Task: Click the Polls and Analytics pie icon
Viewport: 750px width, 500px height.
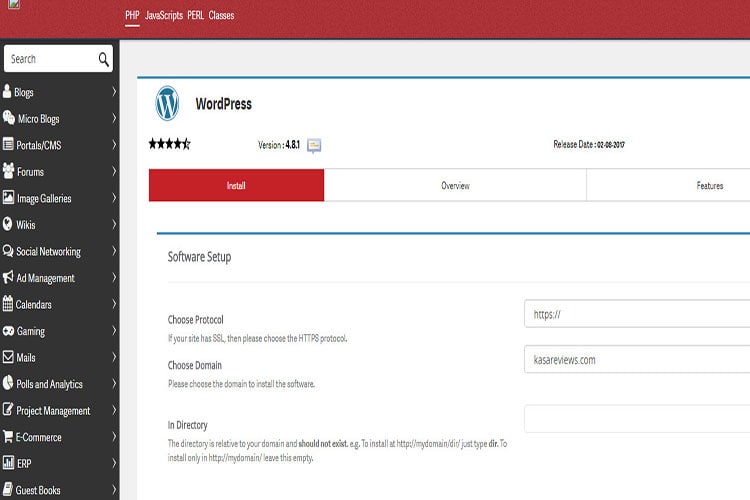Action: click(x=8, y=382)
